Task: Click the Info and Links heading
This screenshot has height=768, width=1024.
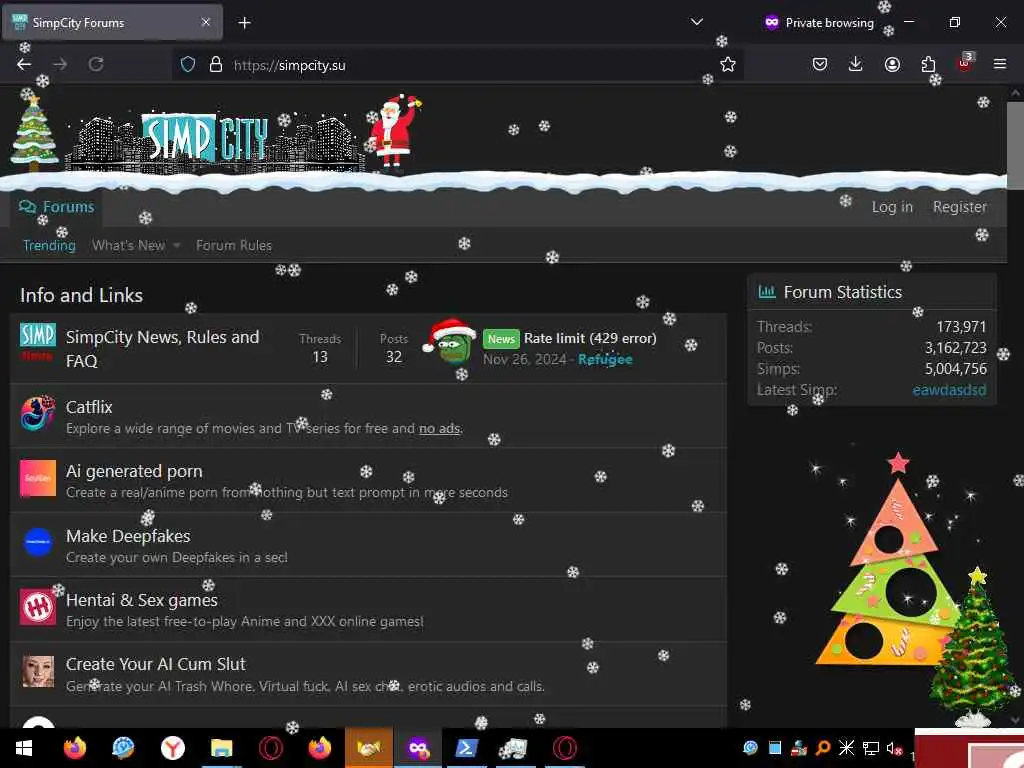Action: pyautogui.click(x=81, y=295)
